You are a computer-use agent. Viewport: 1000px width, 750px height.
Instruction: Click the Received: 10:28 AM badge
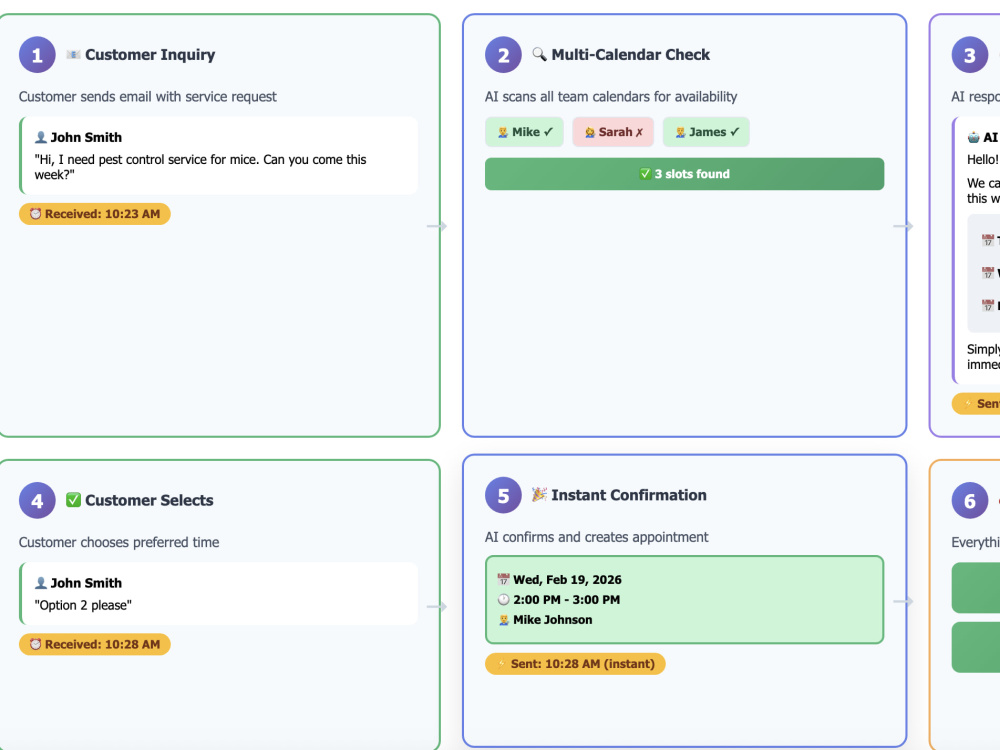pos(94,645)
